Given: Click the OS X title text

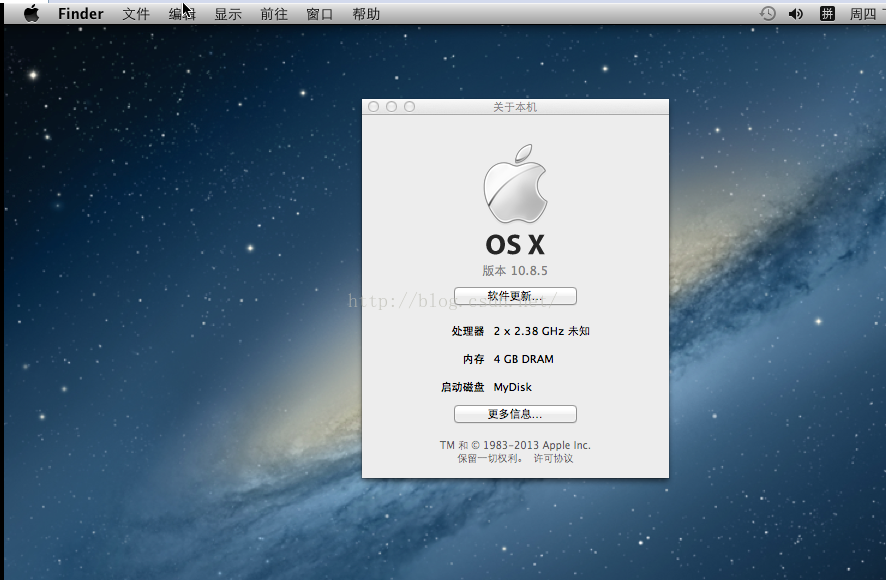Looking at the screenshot, I should [515, 245].
